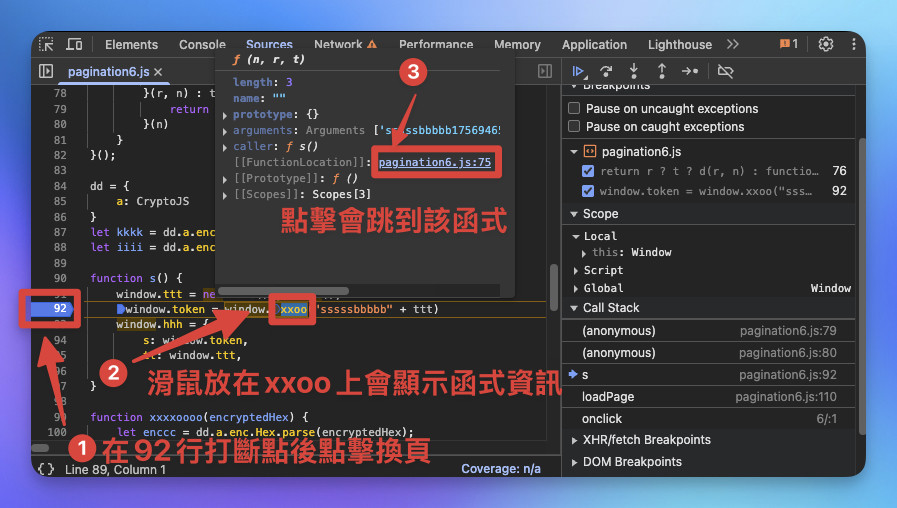Close the pagination6.js file tab
Viewport: 897px width, 508px height.
pos(158,72)
